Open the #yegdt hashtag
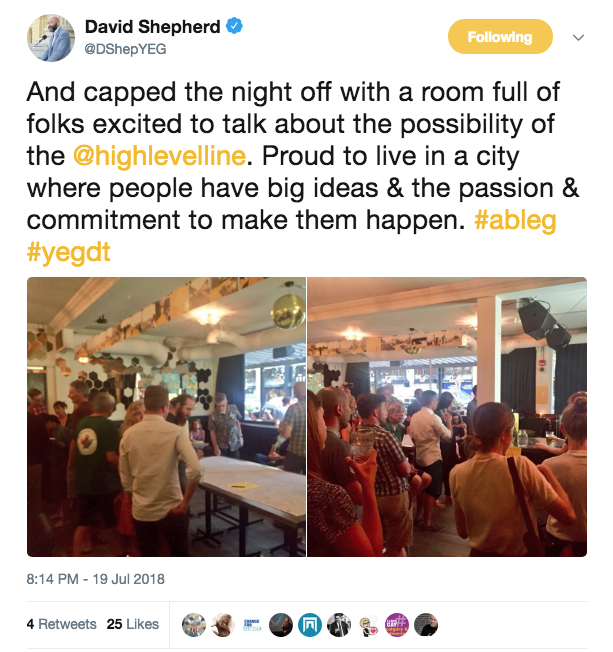Image resolution: width=613 pixels, height=652 pixels. 69,253
